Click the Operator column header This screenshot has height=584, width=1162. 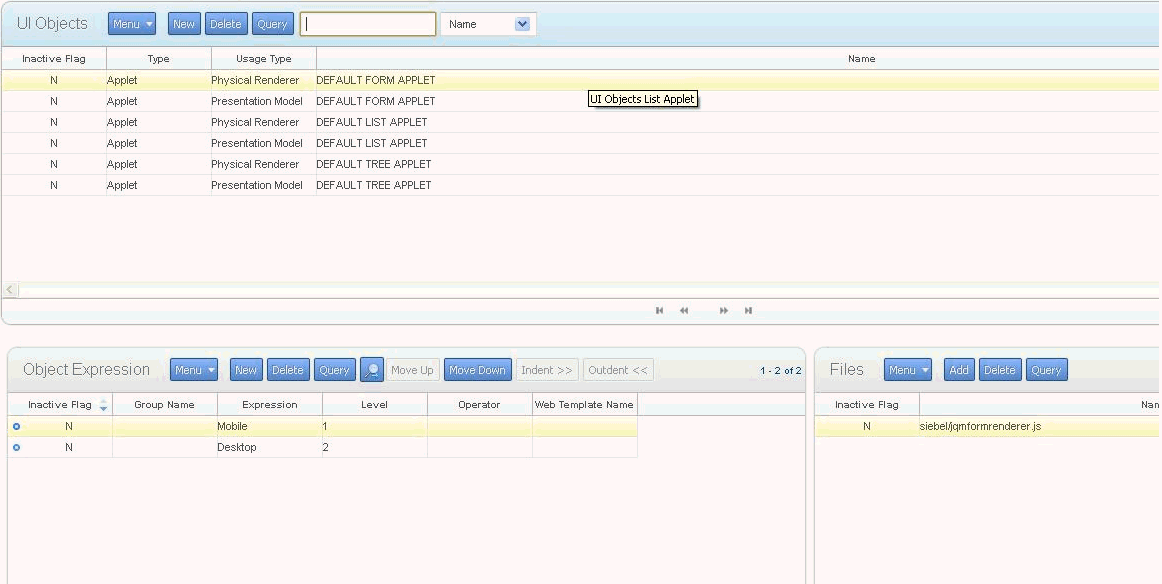click(x=479, y=405)
